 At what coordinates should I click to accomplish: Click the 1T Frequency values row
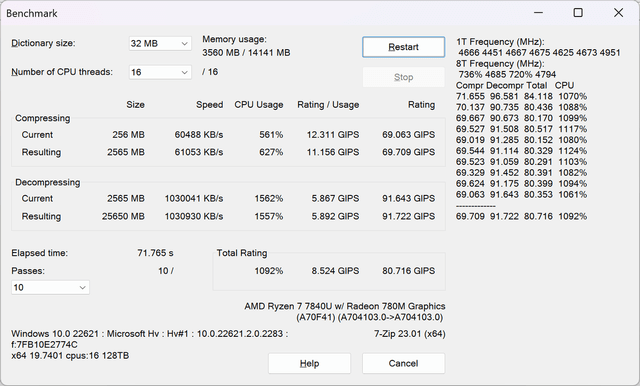[x=539, y=53]
